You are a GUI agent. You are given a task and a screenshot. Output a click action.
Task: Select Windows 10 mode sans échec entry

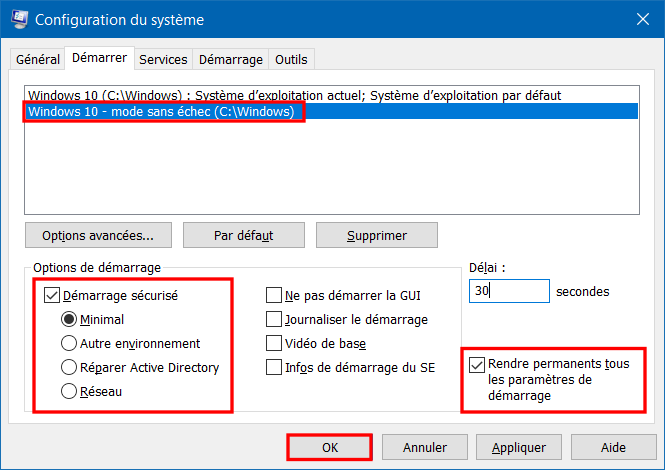tap(332, 112)
